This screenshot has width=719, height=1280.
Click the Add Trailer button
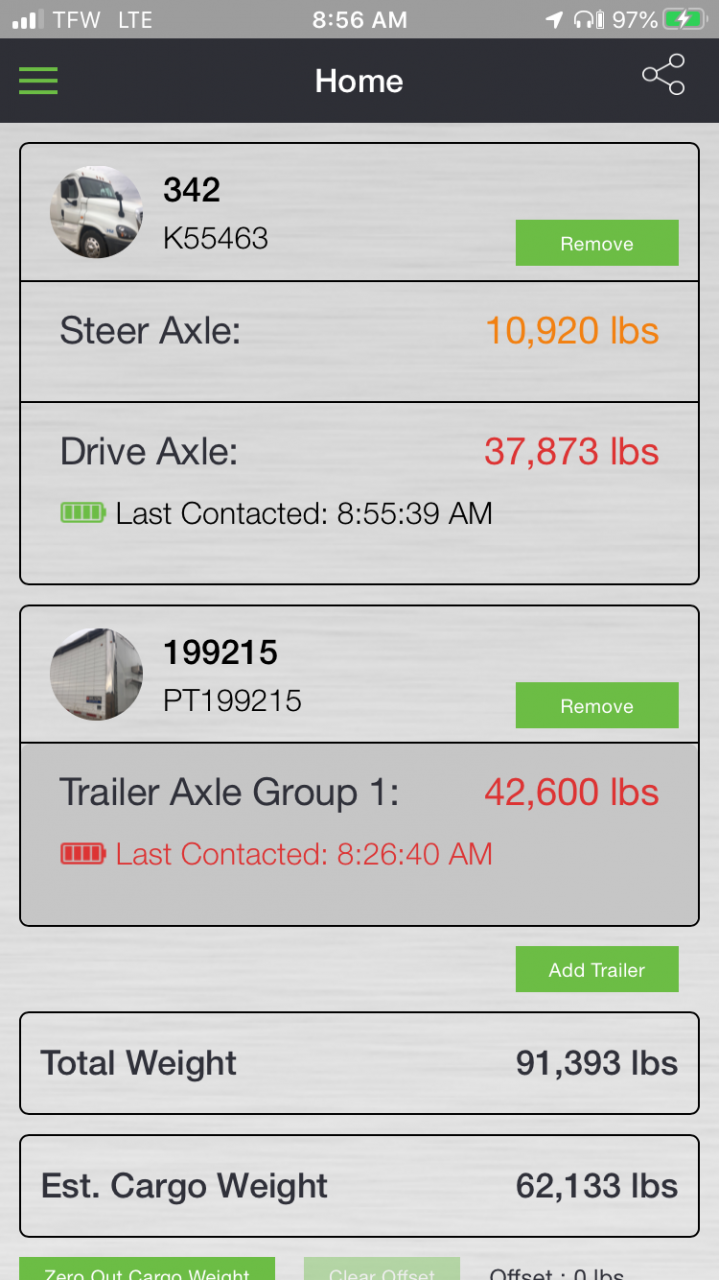click(x=597, y=969)
